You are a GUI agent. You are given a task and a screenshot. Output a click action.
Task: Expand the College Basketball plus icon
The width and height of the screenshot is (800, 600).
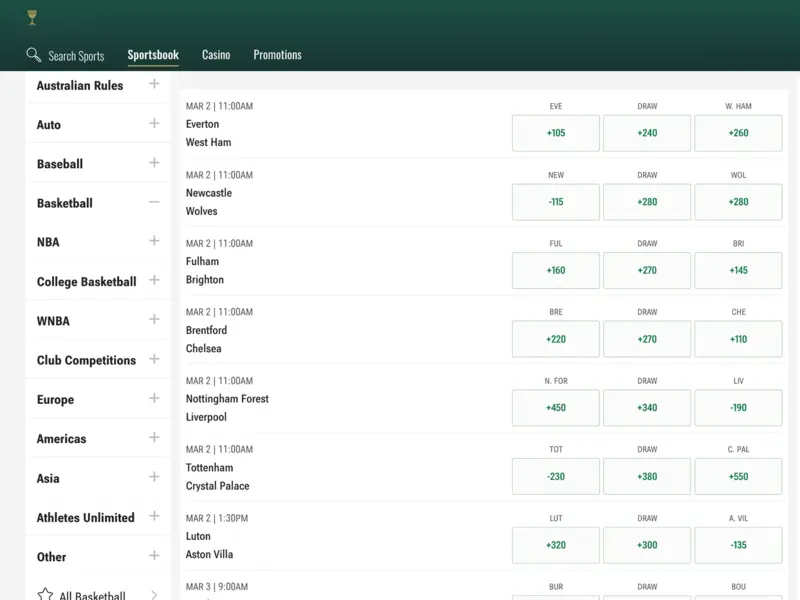point(154,280)
